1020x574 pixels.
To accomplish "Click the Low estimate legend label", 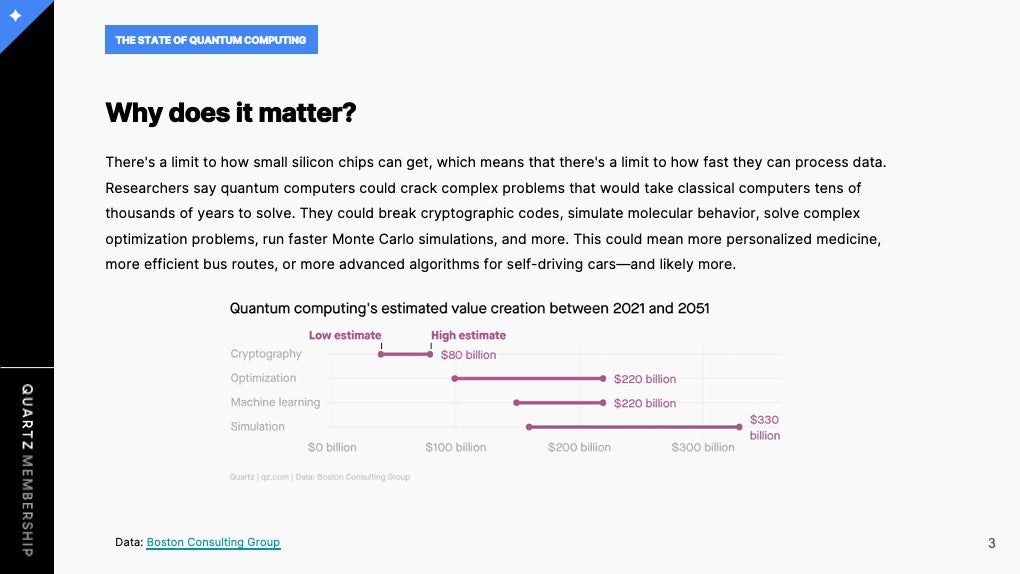I will click(345, 335).
